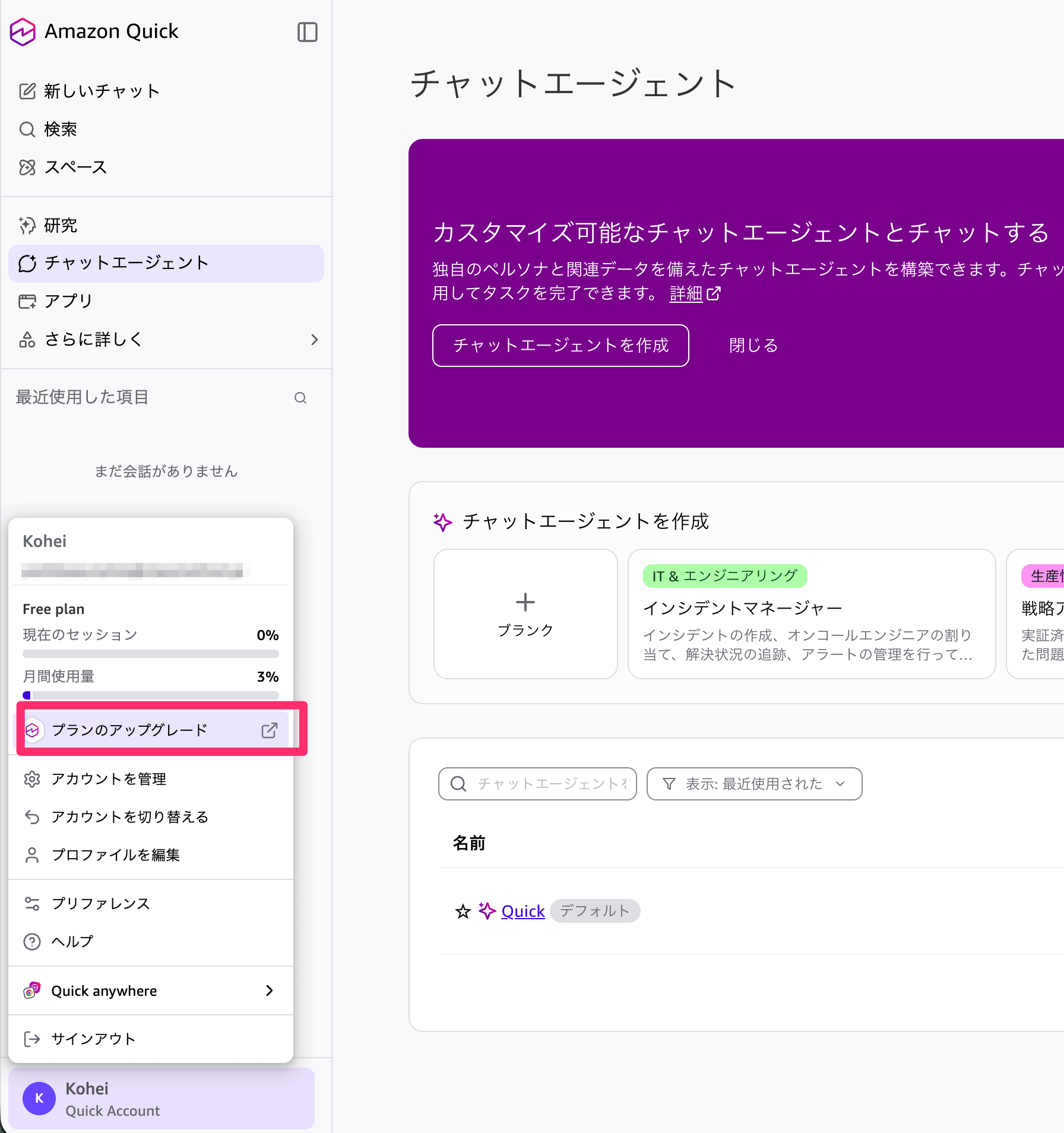This screenshot has height=1133, width=1064.
Task: Select the インシデントマネージャー template card
Action: tap(812, 614)
